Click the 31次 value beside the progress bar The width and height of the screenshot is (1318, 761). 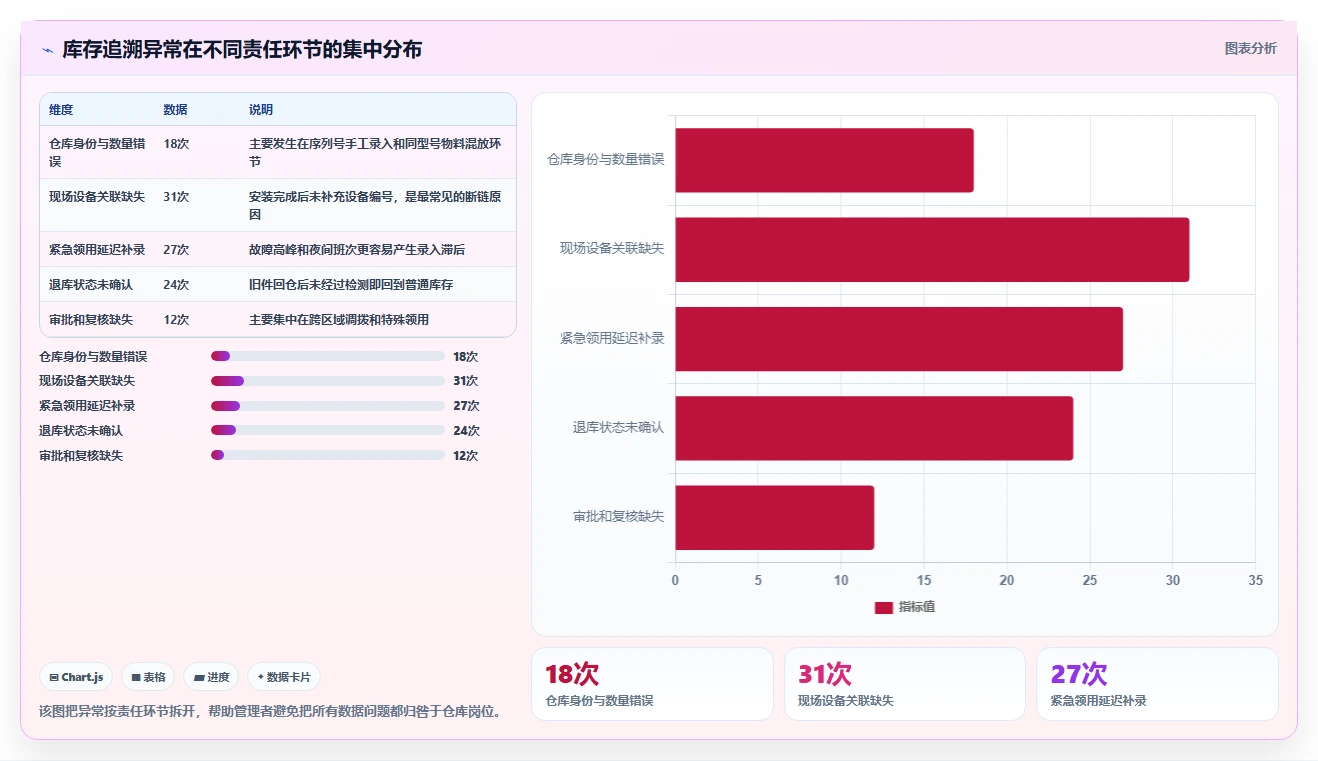point(465,381)
